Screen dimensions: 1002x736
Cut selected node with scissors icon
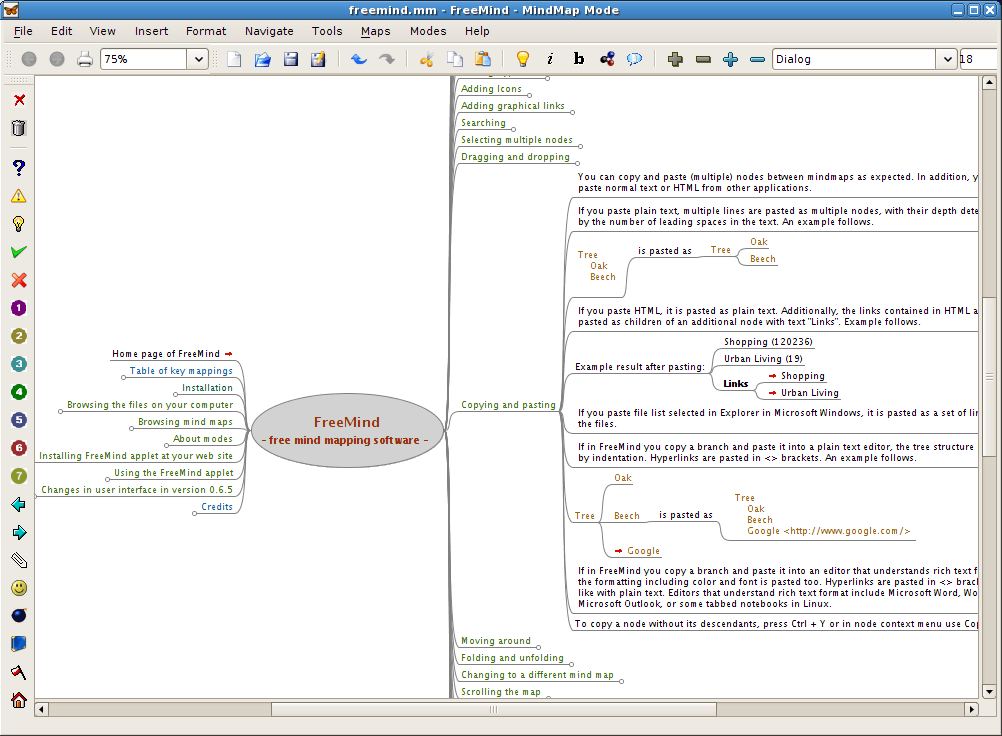pos(426,59)
